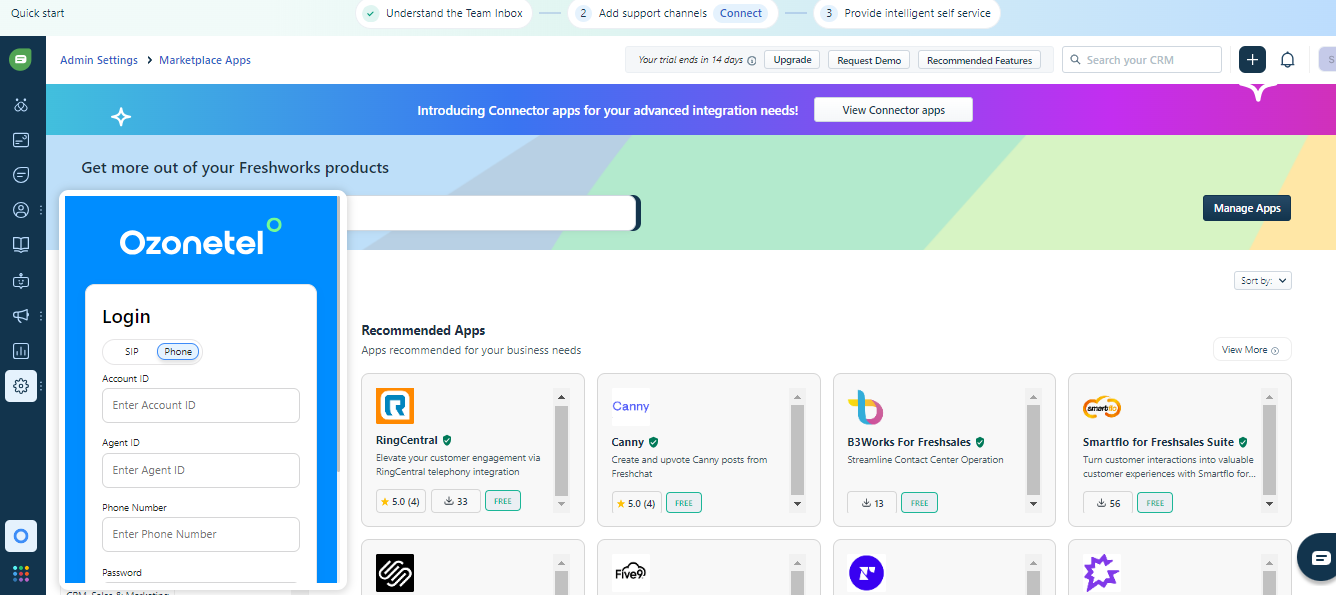
Task: Click scroll down arrow on B3Works card
Action: tap(1034, 504)
